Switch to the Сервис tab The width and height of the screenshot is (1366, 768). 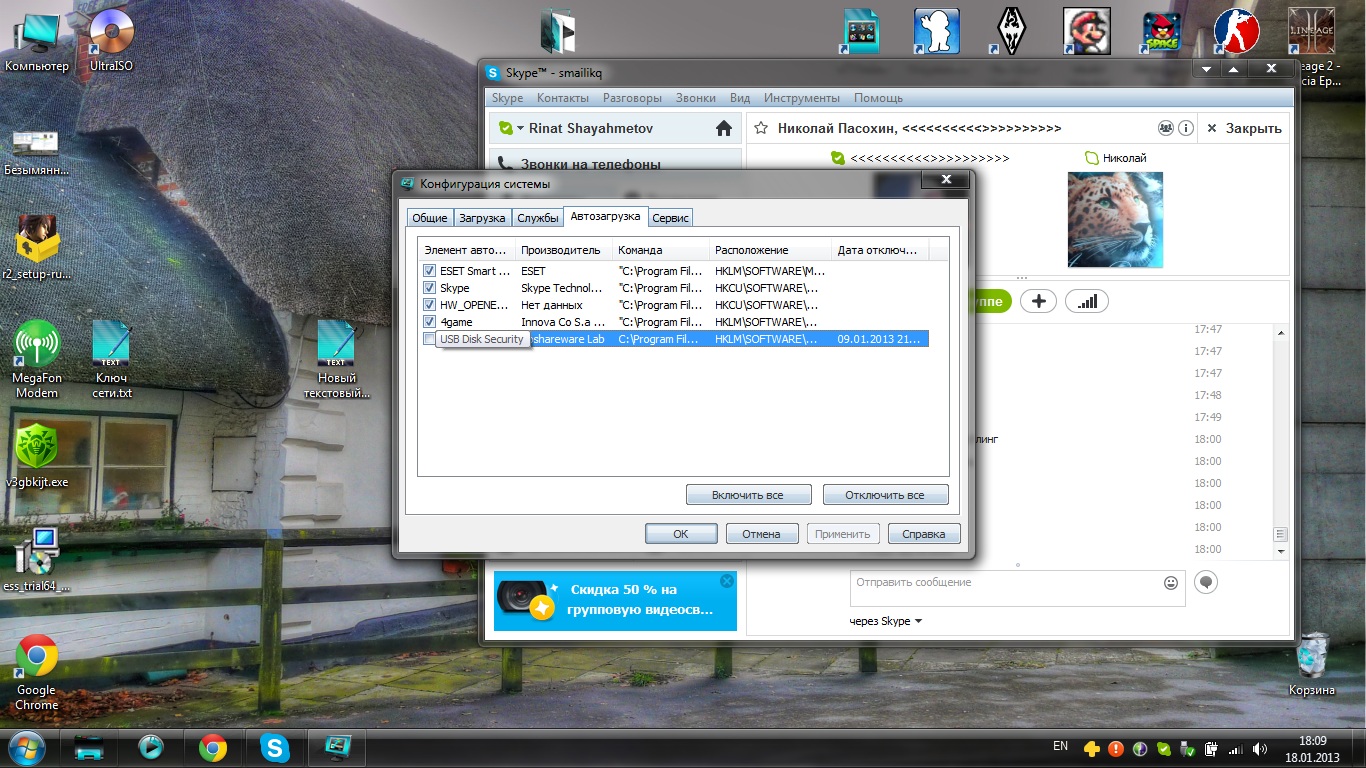[x=670, y=217]
